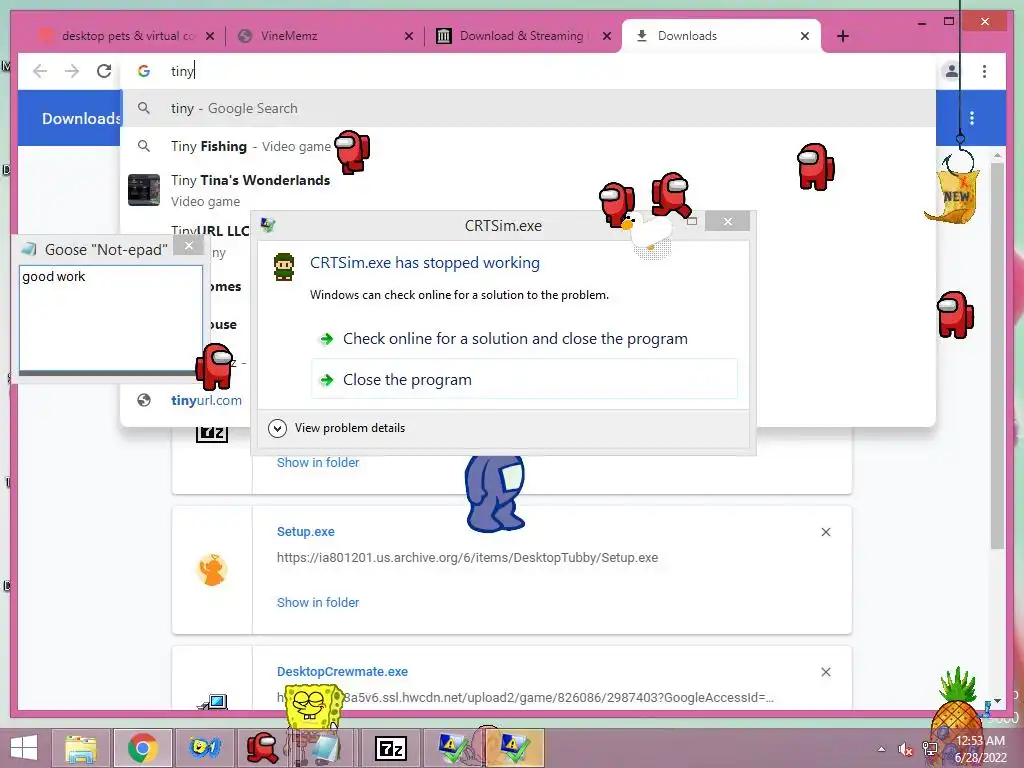Screen dimensions: 1024x768
Task: Click scrollbar down arrow on Downloads page
Action: 997,701
